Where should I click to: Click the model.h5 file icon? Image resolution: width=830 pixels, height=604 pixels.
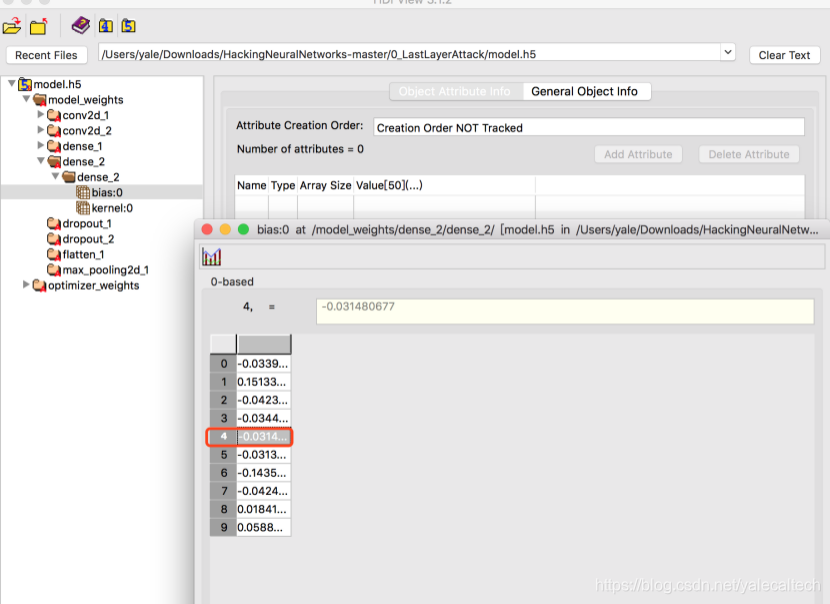click(25, 84)
